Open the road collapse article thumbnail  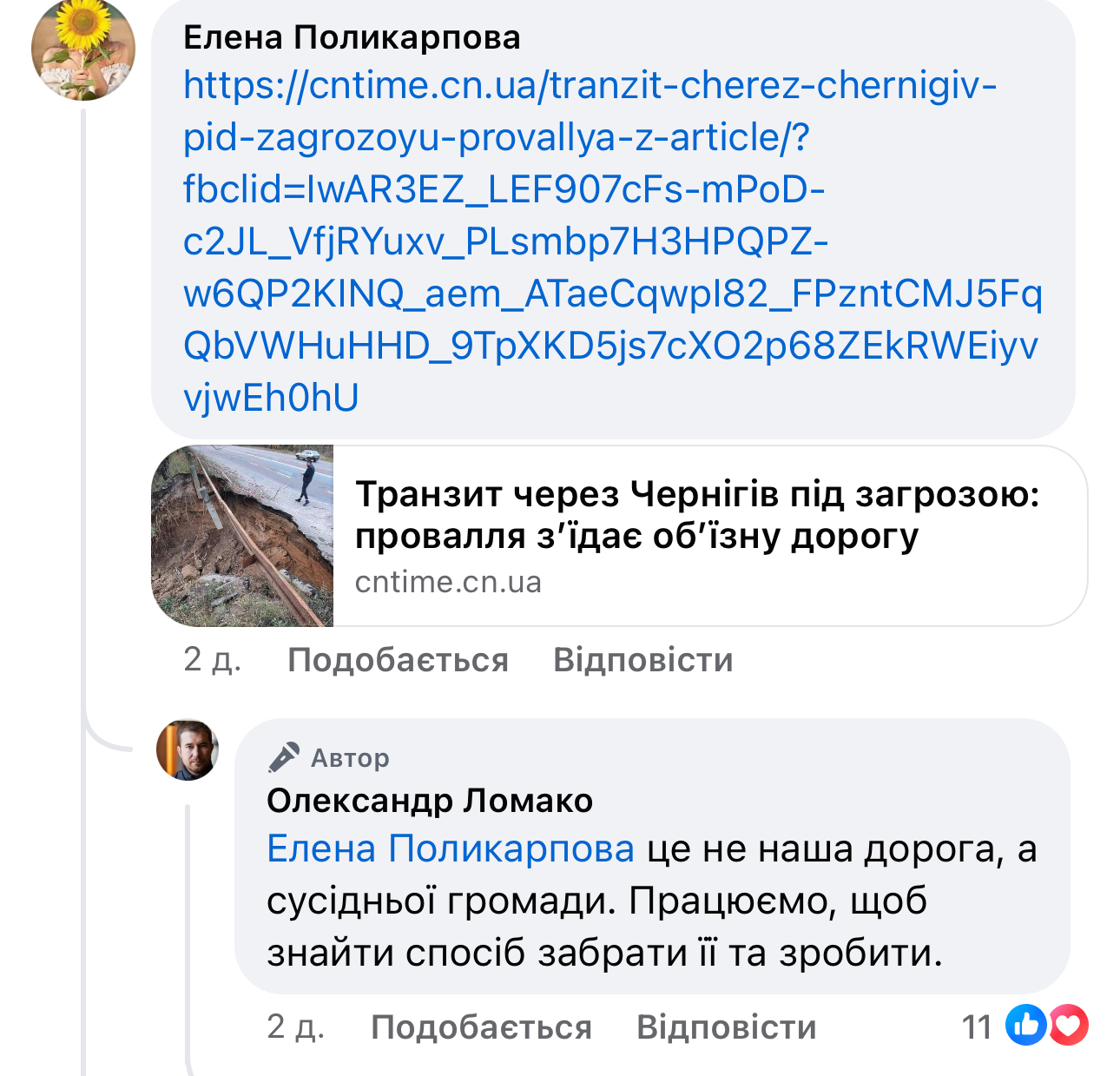(242, 536)
